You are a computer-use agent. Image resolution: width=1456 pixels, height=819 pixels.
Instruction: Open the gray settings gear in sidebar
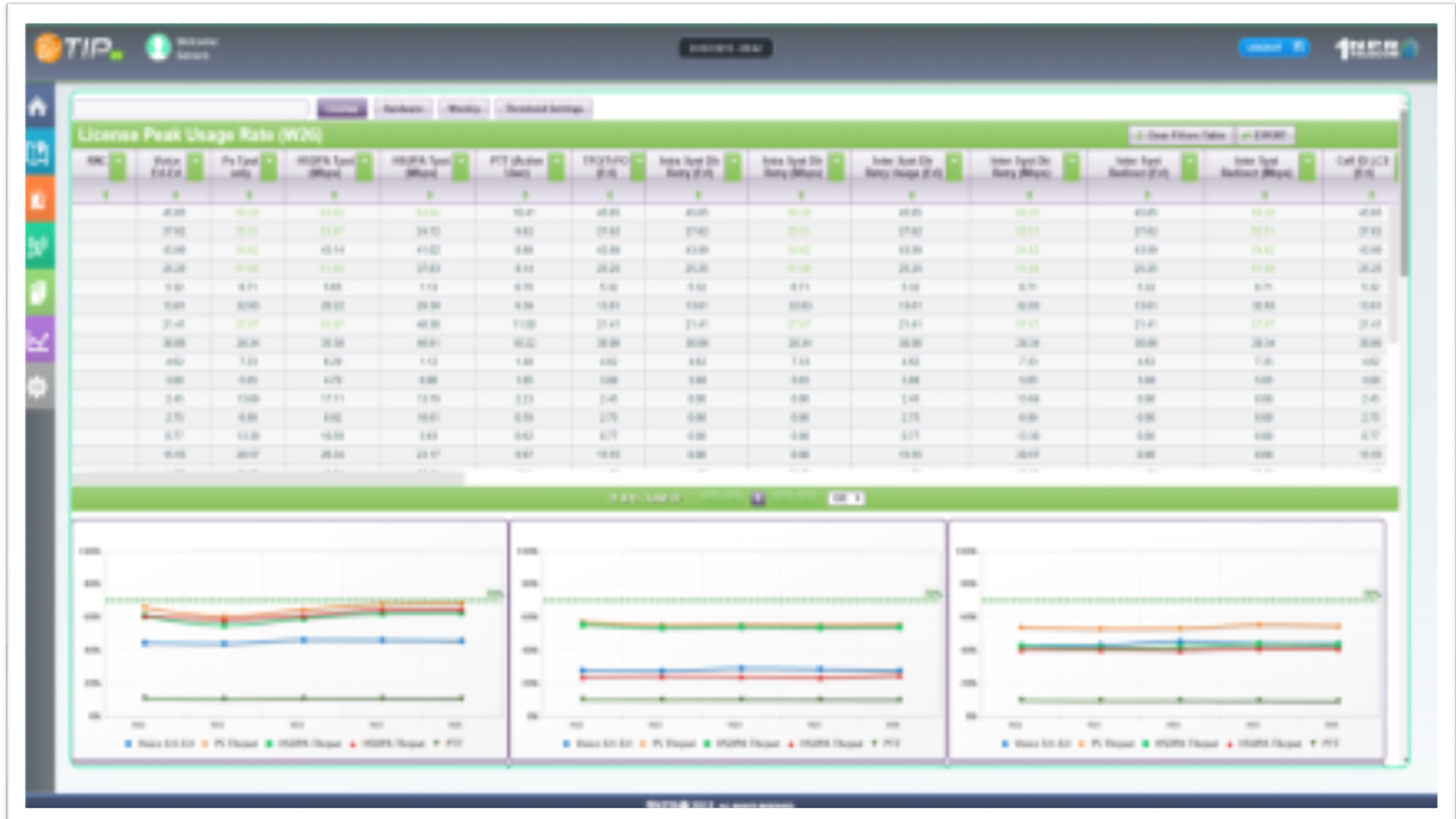click(39, 387)
